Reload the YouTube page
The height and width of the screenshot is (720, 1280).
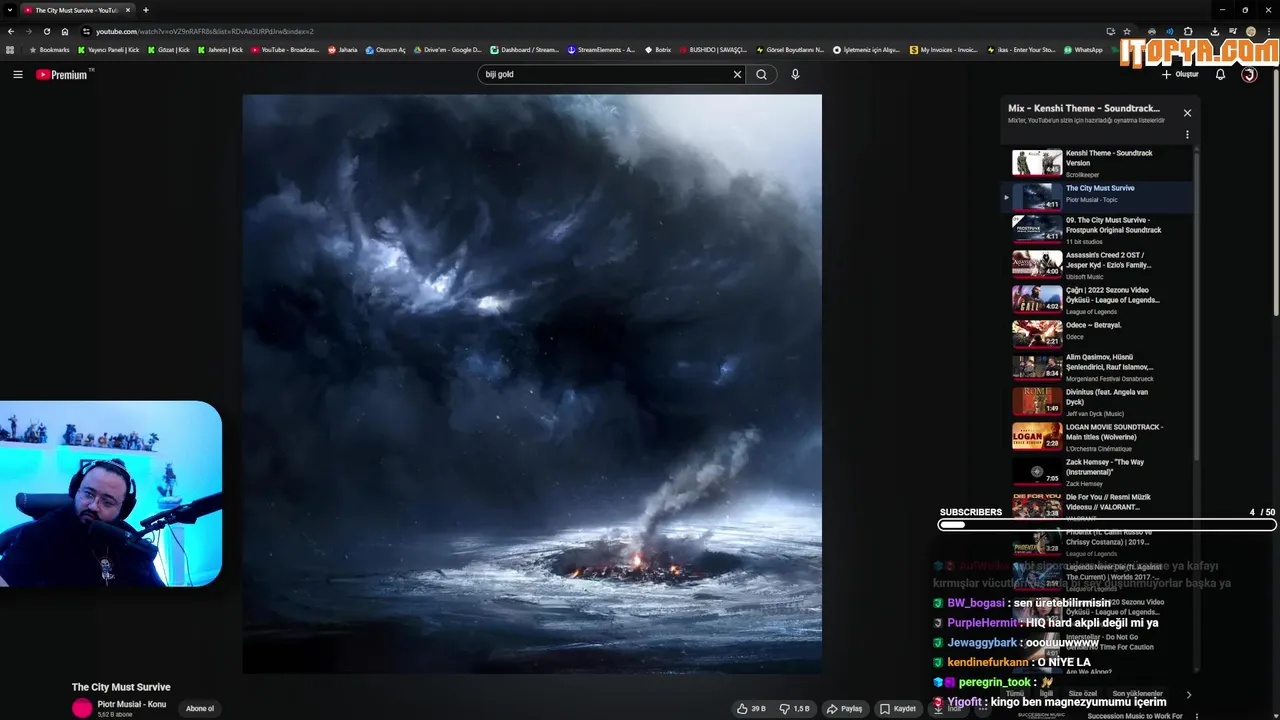(47, 31)
